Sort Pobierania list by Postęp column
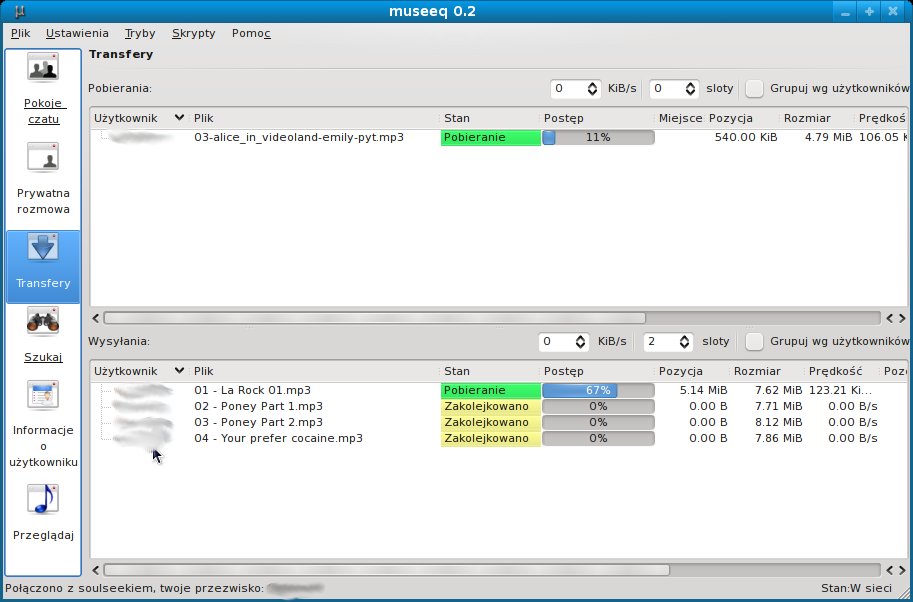This screenshot has width=913, height=602. point(597,118)
